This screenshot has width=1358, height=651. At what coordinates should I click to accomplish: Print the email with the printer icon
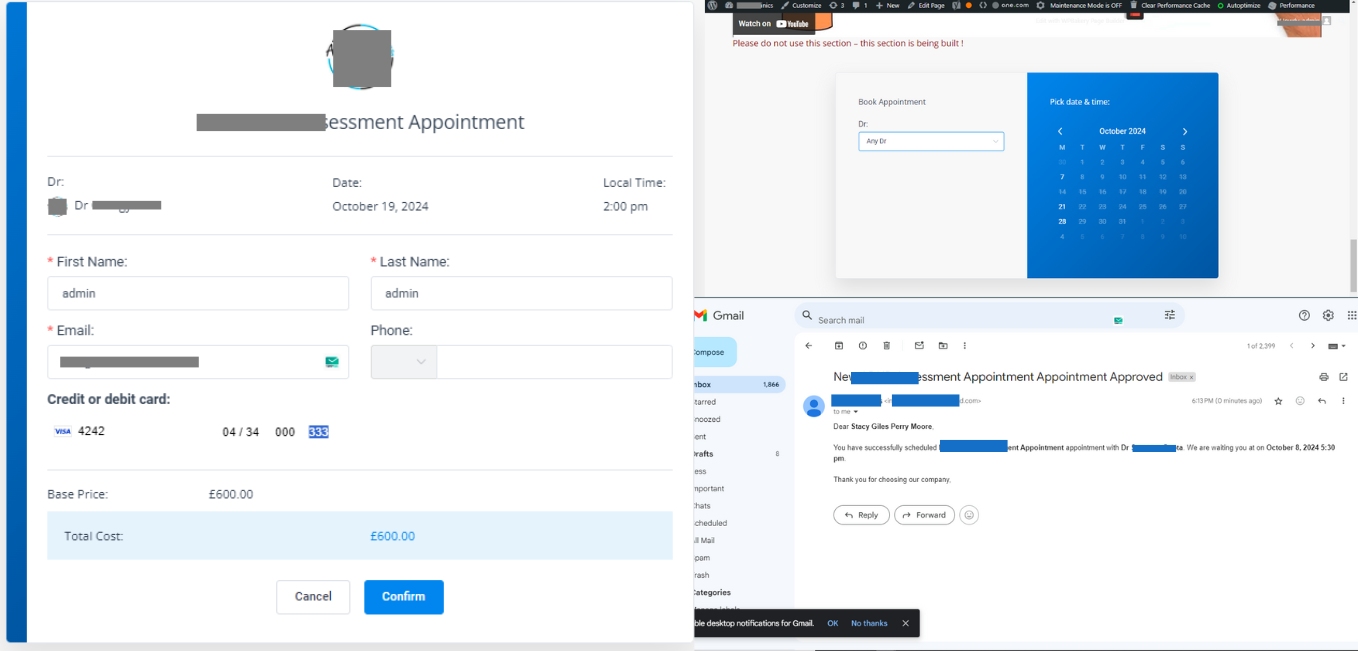1324,377
